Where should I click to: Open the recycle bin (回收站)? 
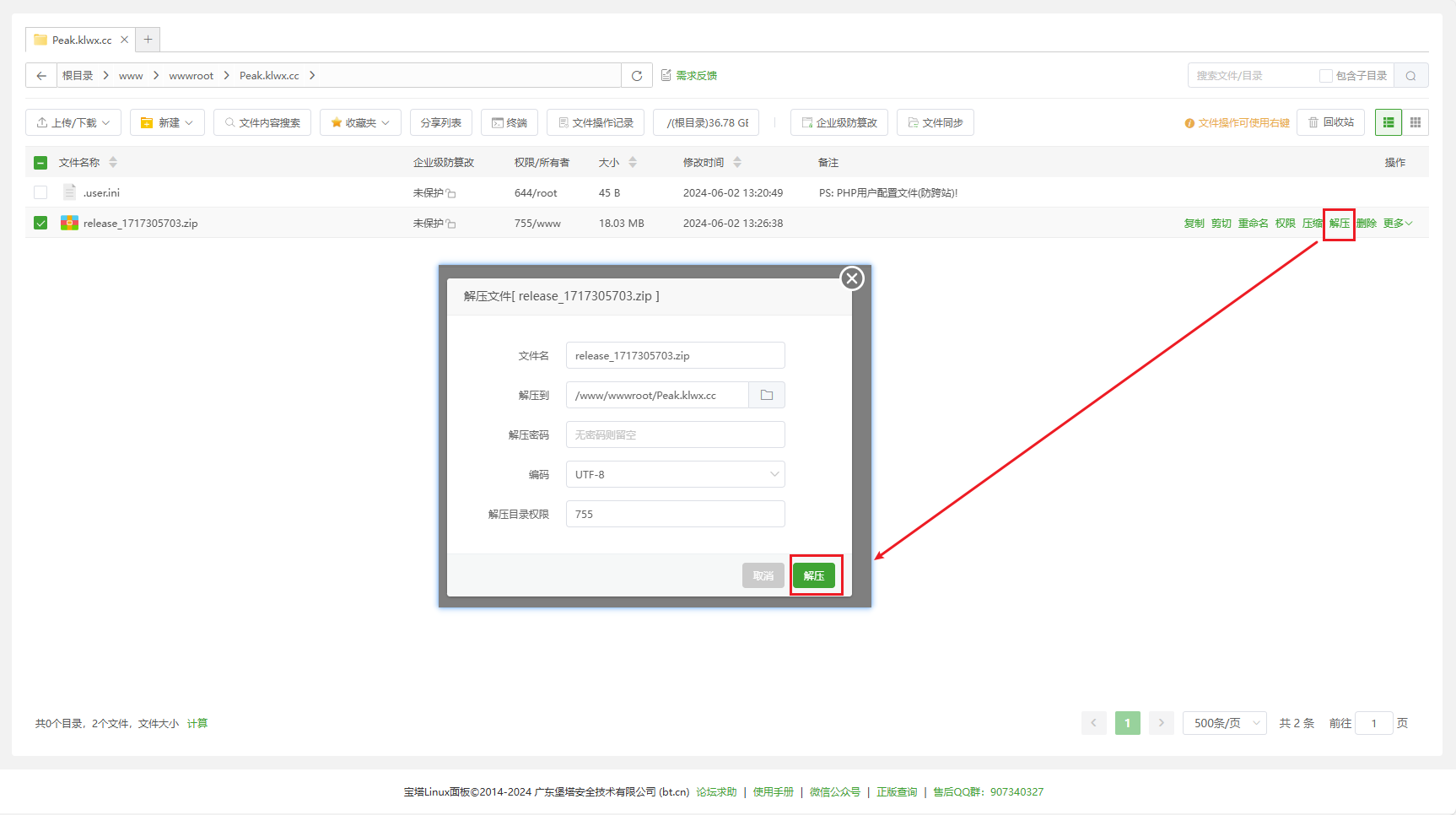point(1330,122)
